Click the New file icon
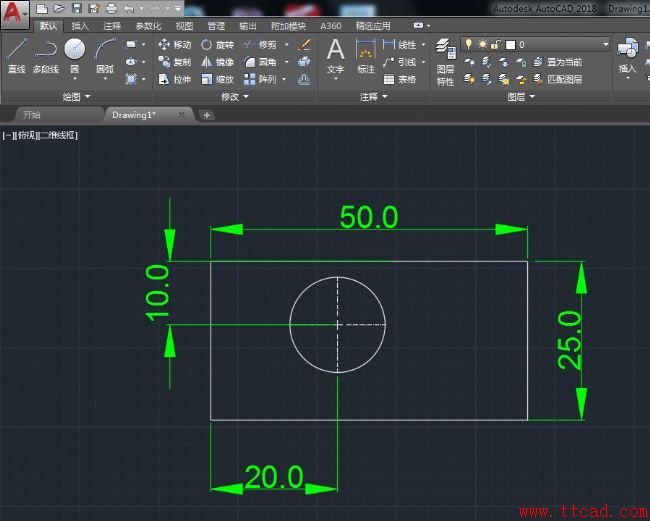650x521 pixels. 41,8
